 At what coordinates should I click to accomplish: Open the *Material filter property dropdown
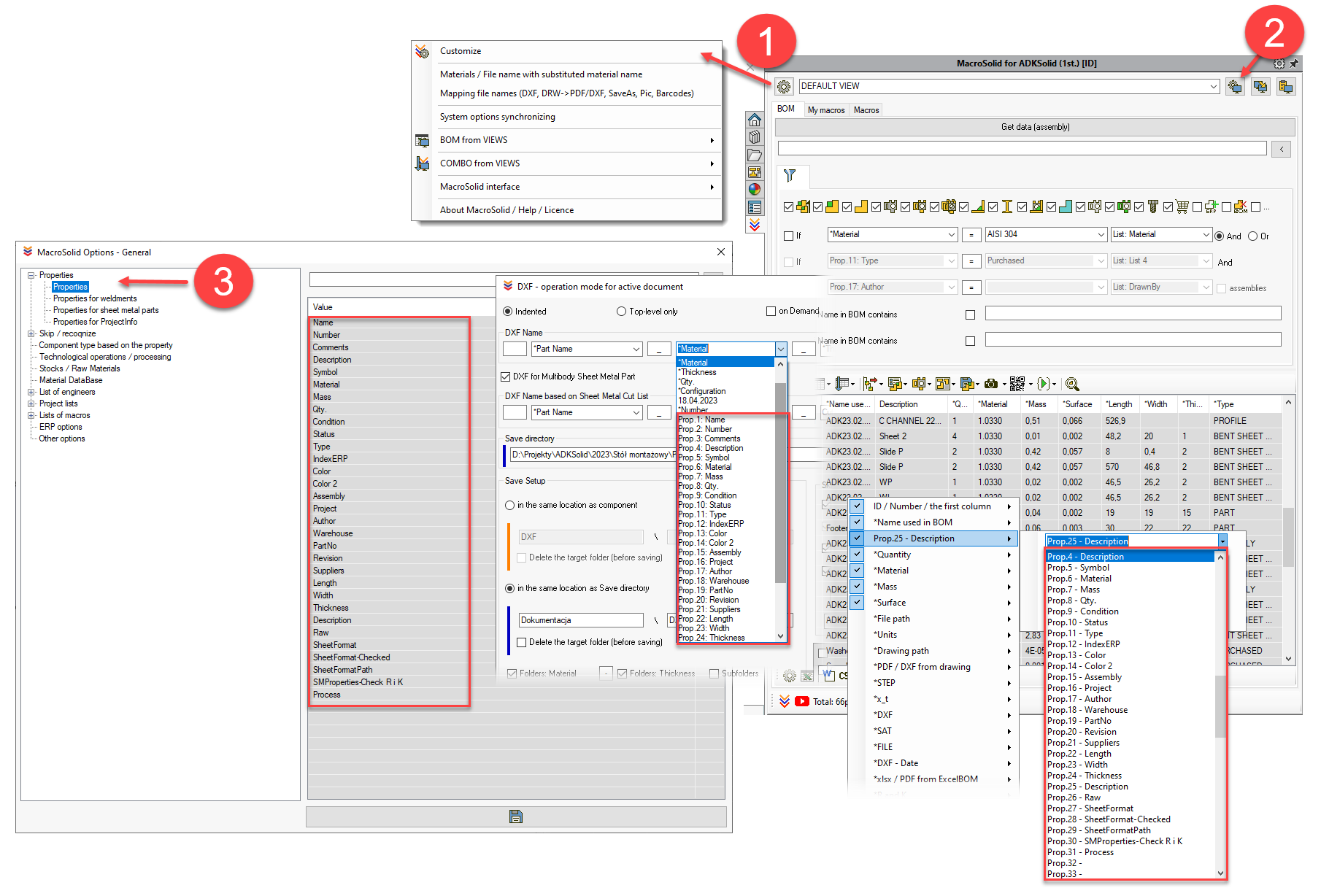click(x=952, y=235)
